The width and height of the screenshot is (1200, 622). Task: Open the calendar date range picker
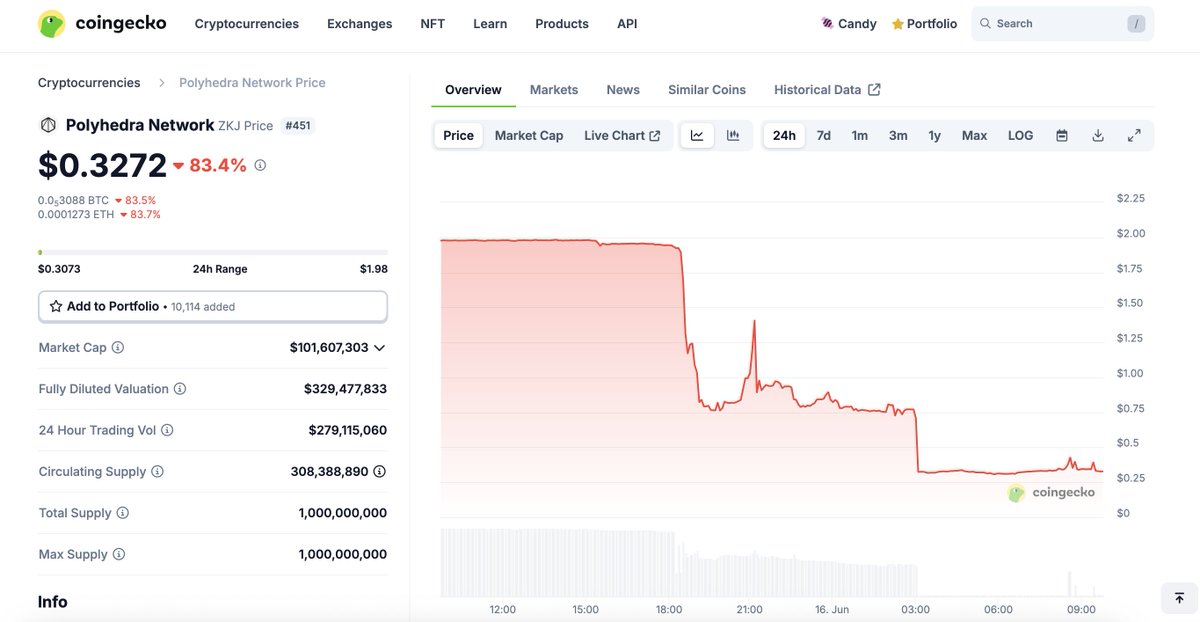tap(1062, 135)
